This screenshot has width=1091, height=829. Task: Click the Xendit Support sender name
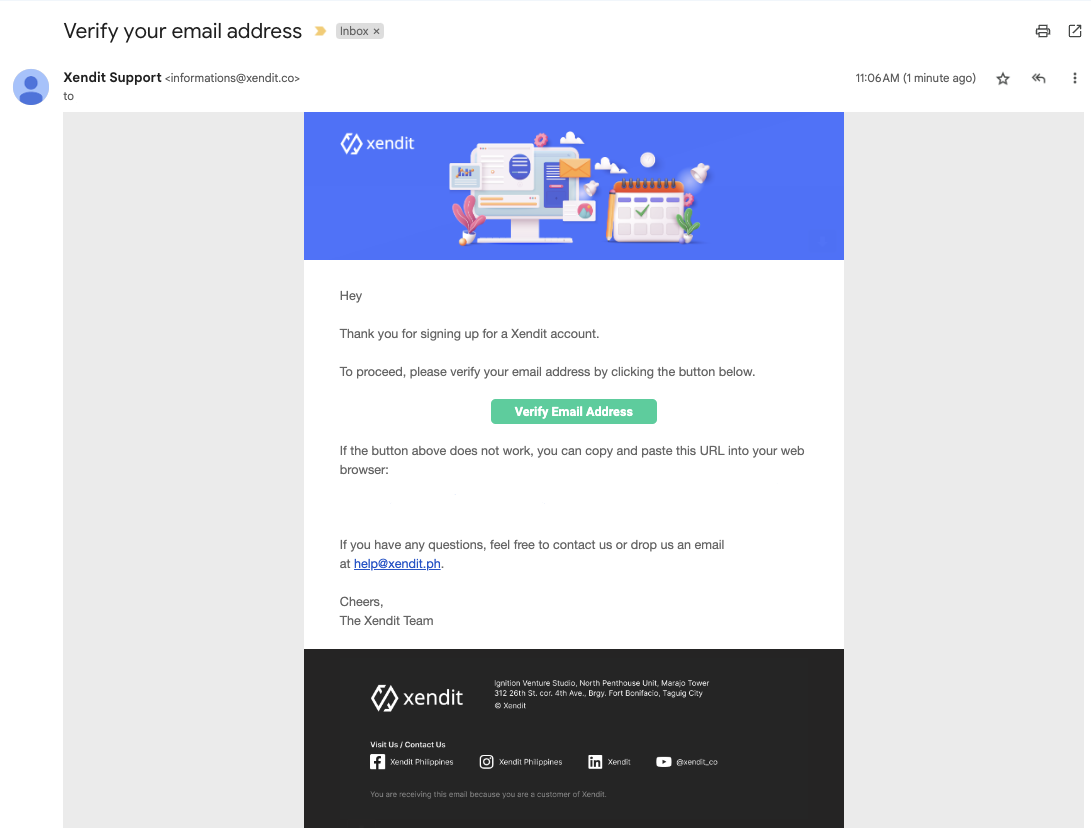(x=112, y=77)
